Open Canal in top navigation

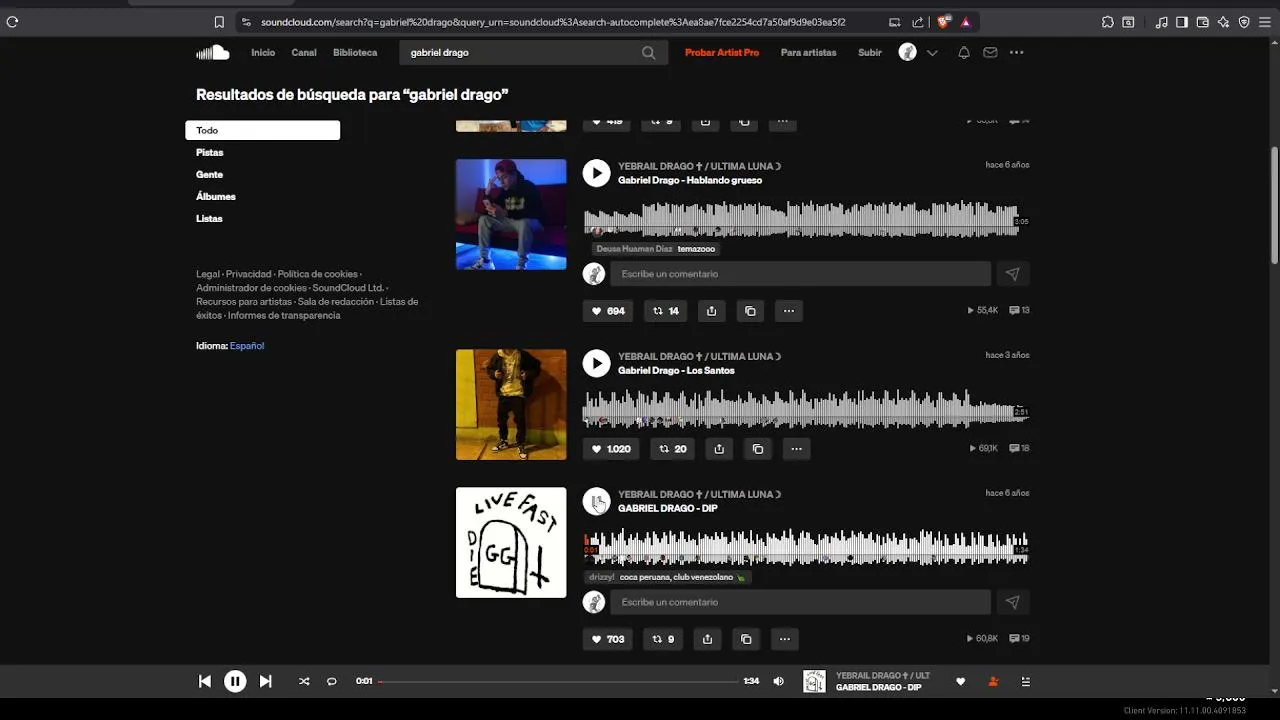click(304, 53)
